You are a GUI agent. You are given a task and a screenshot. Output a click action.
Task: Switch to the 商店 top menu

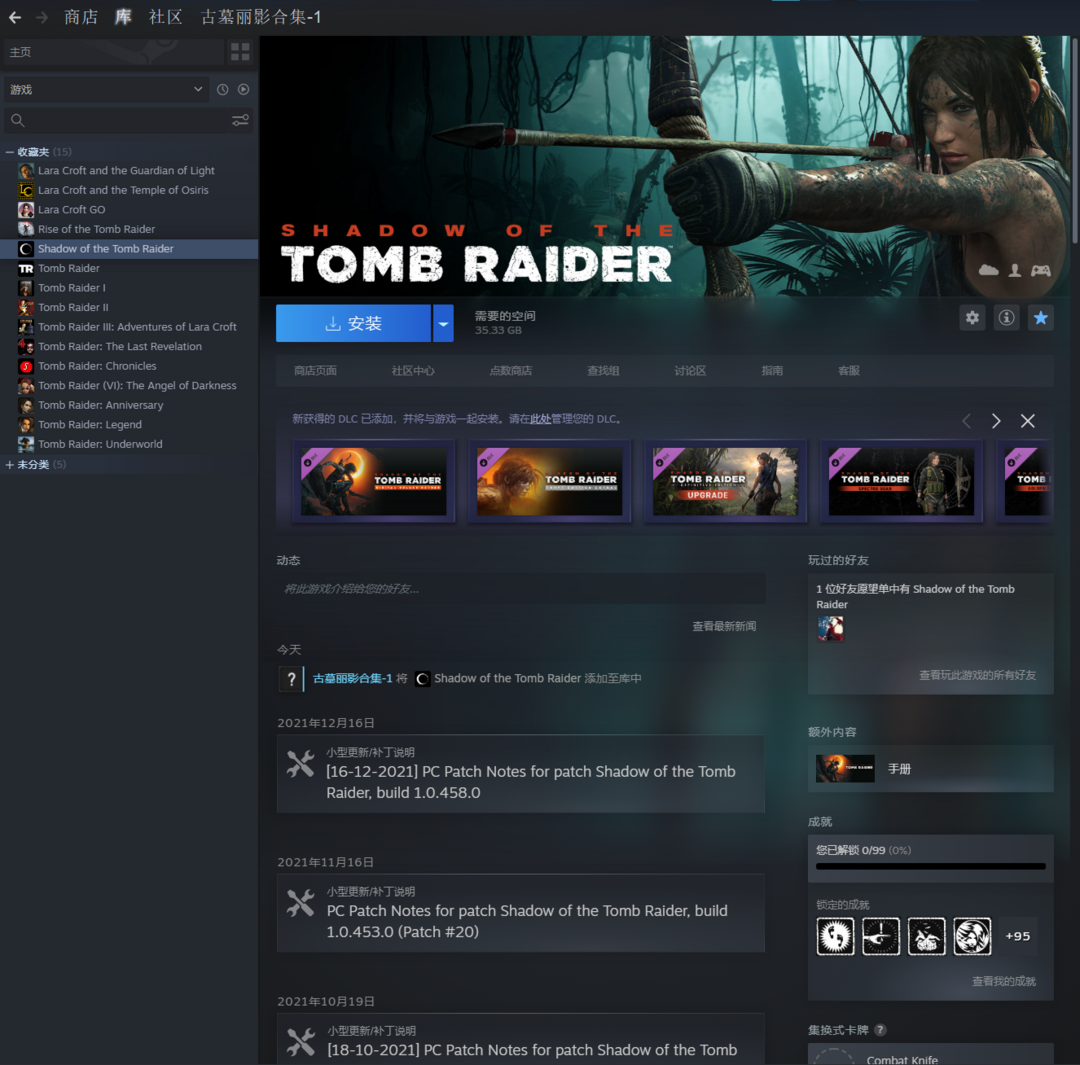coord(81,17)
